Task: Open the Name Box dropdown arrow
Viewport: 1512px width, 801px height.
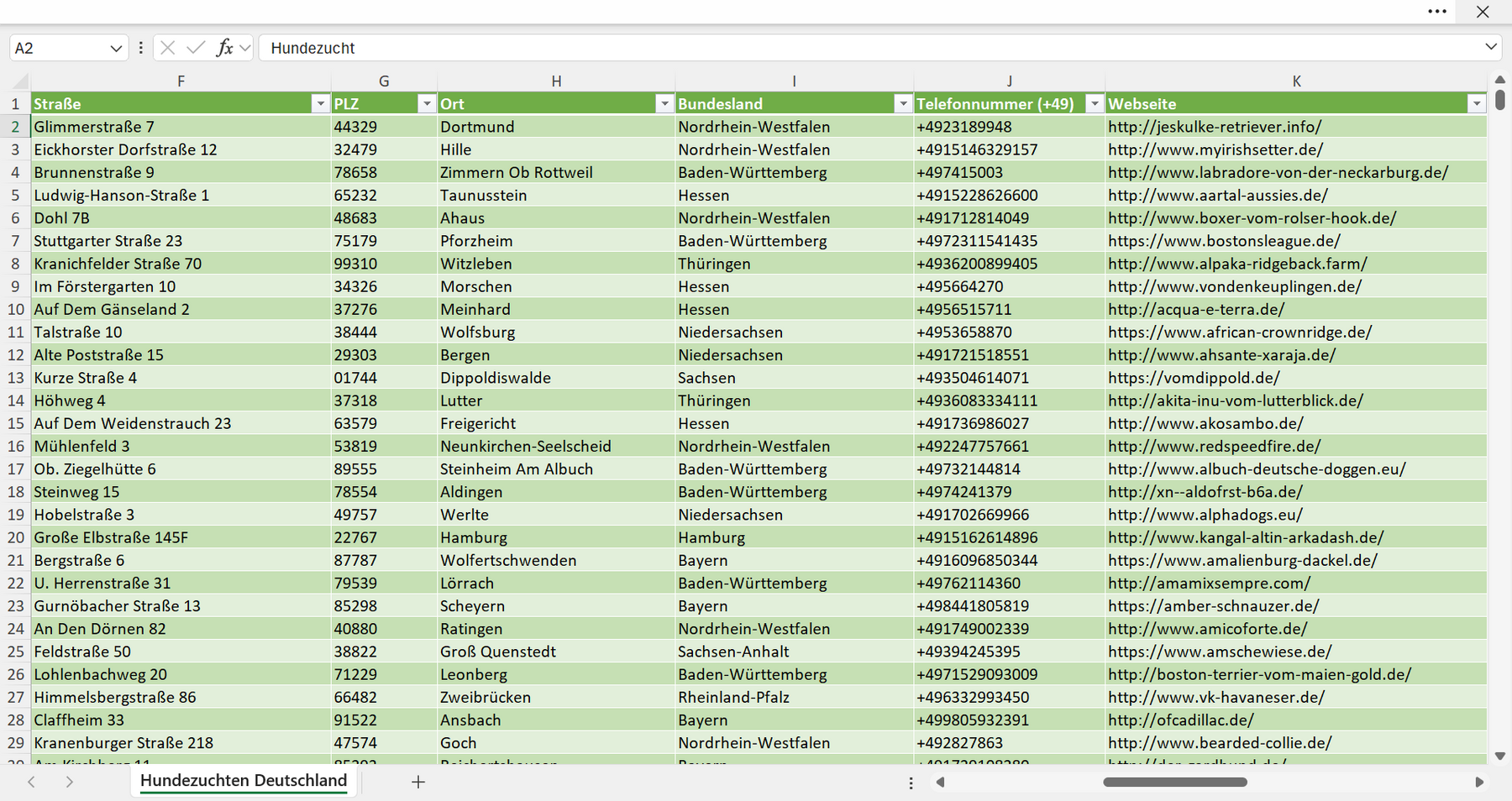Action: (116, 49)
